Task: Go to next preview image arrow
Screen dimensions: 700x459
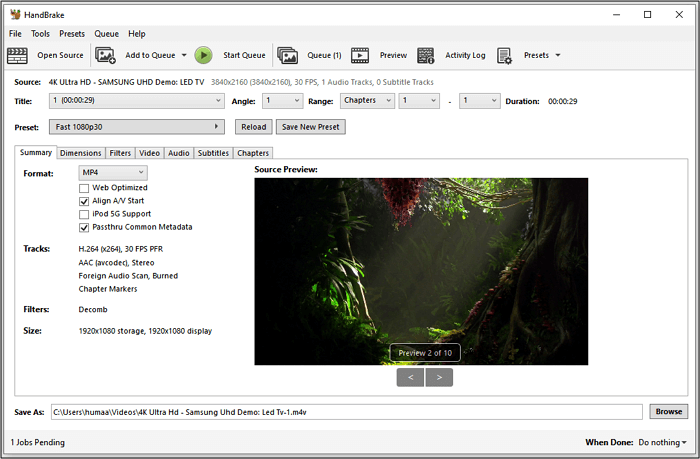Action: tap(439, 377)
